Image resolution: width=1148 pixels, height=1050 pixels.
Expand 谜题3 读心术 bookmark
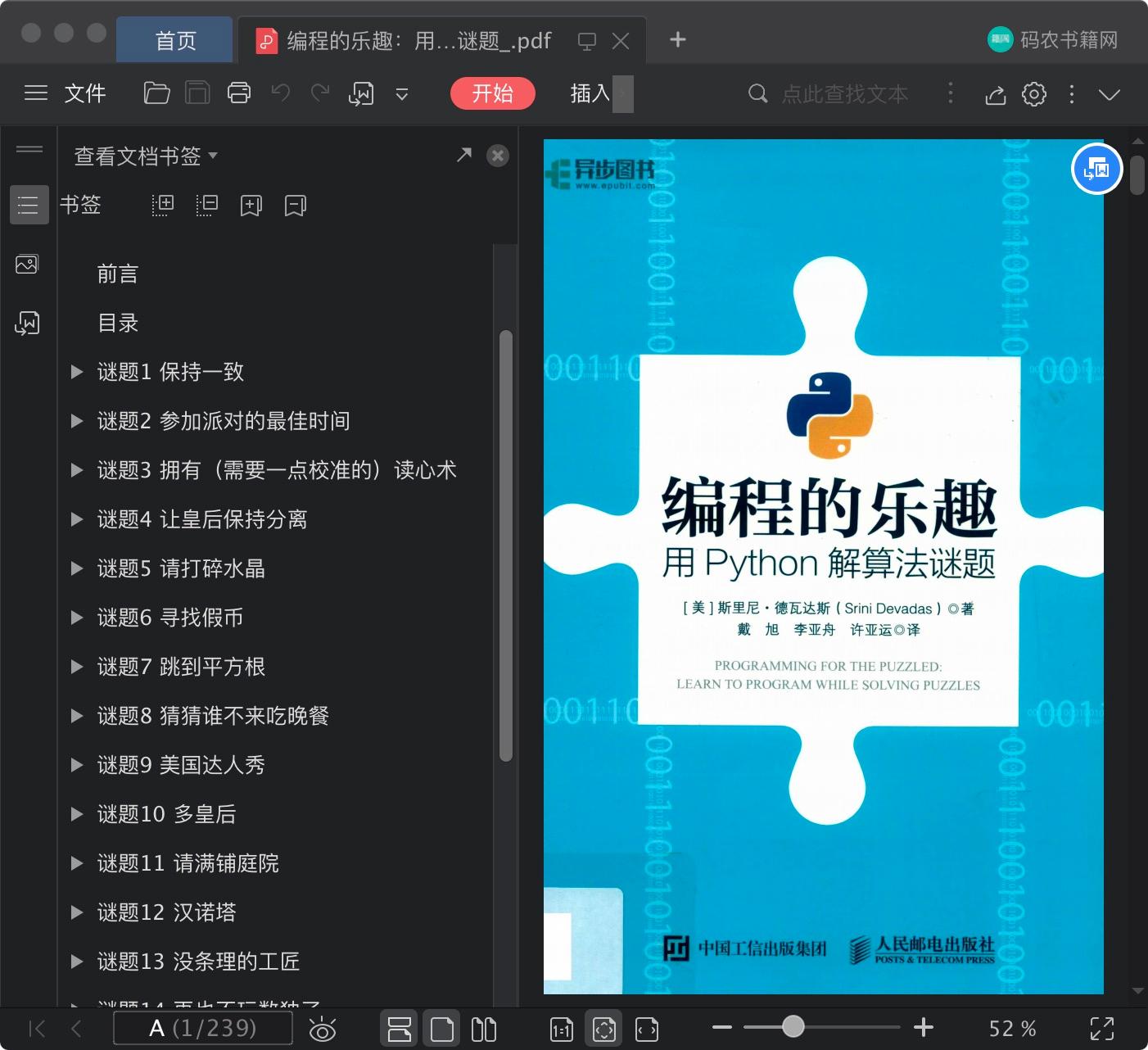point(77,470)
